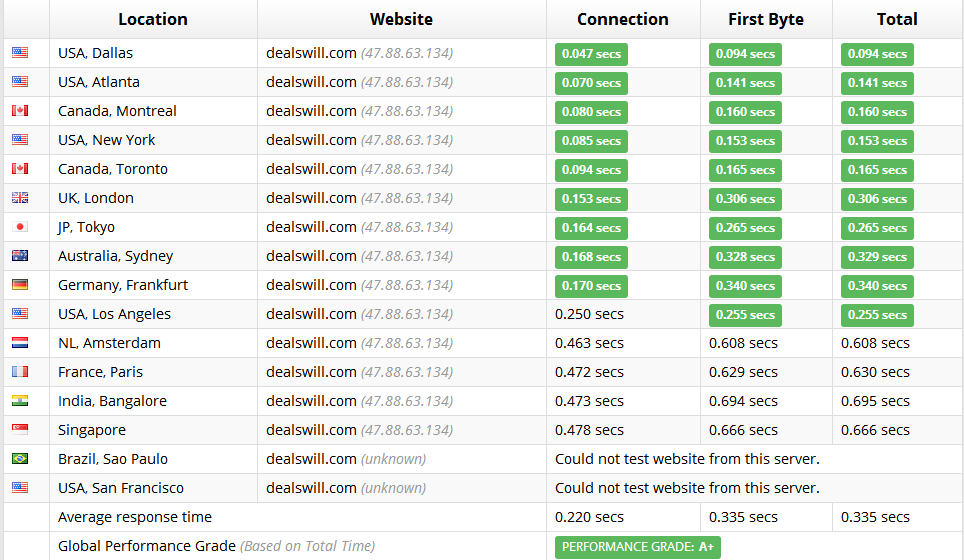Click the 0.160 secs total badge for Montreal
The width and height of the screenshot is (964, 560).
point(877,112)
